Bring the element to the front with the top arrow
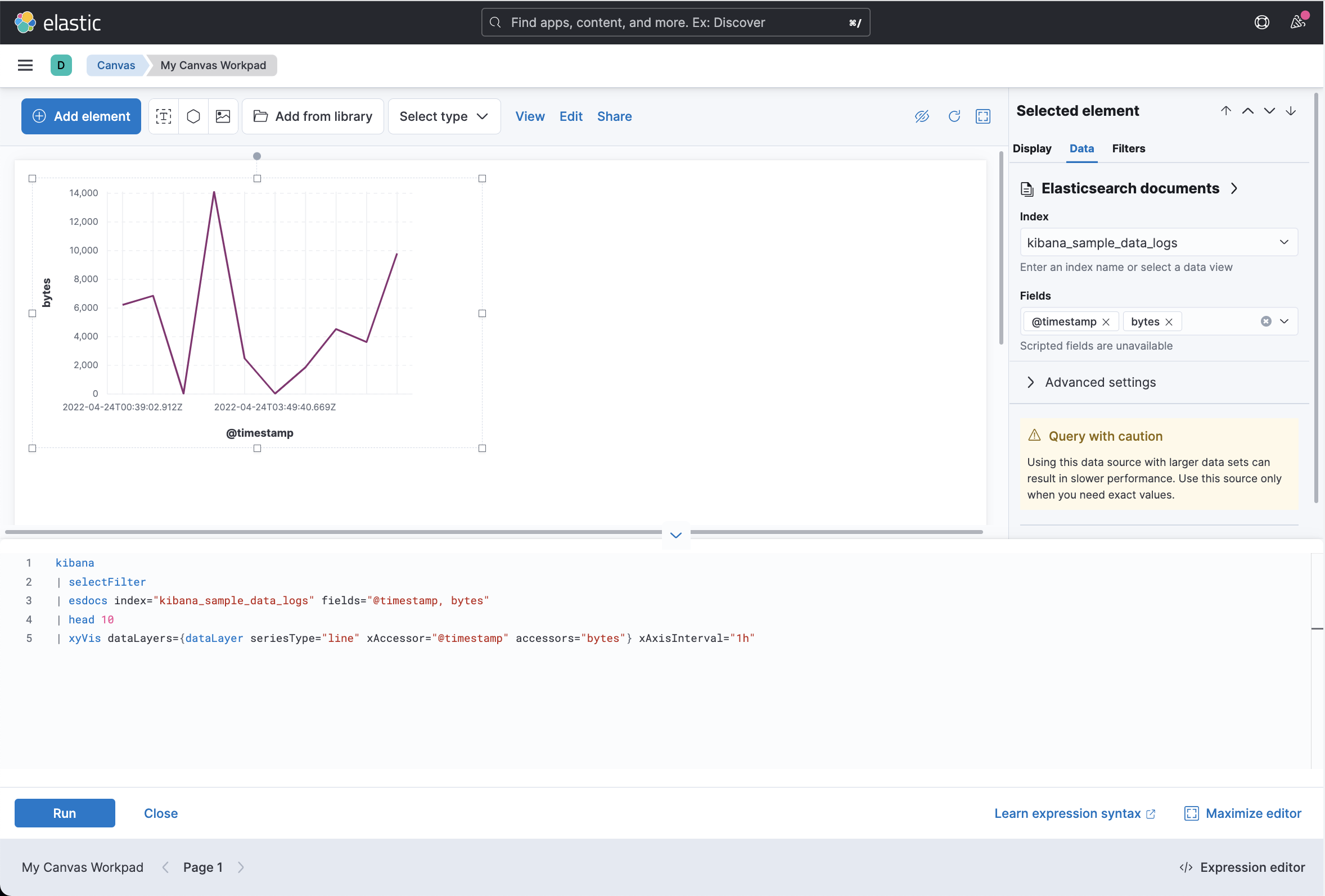 [x=1226, y=111]
